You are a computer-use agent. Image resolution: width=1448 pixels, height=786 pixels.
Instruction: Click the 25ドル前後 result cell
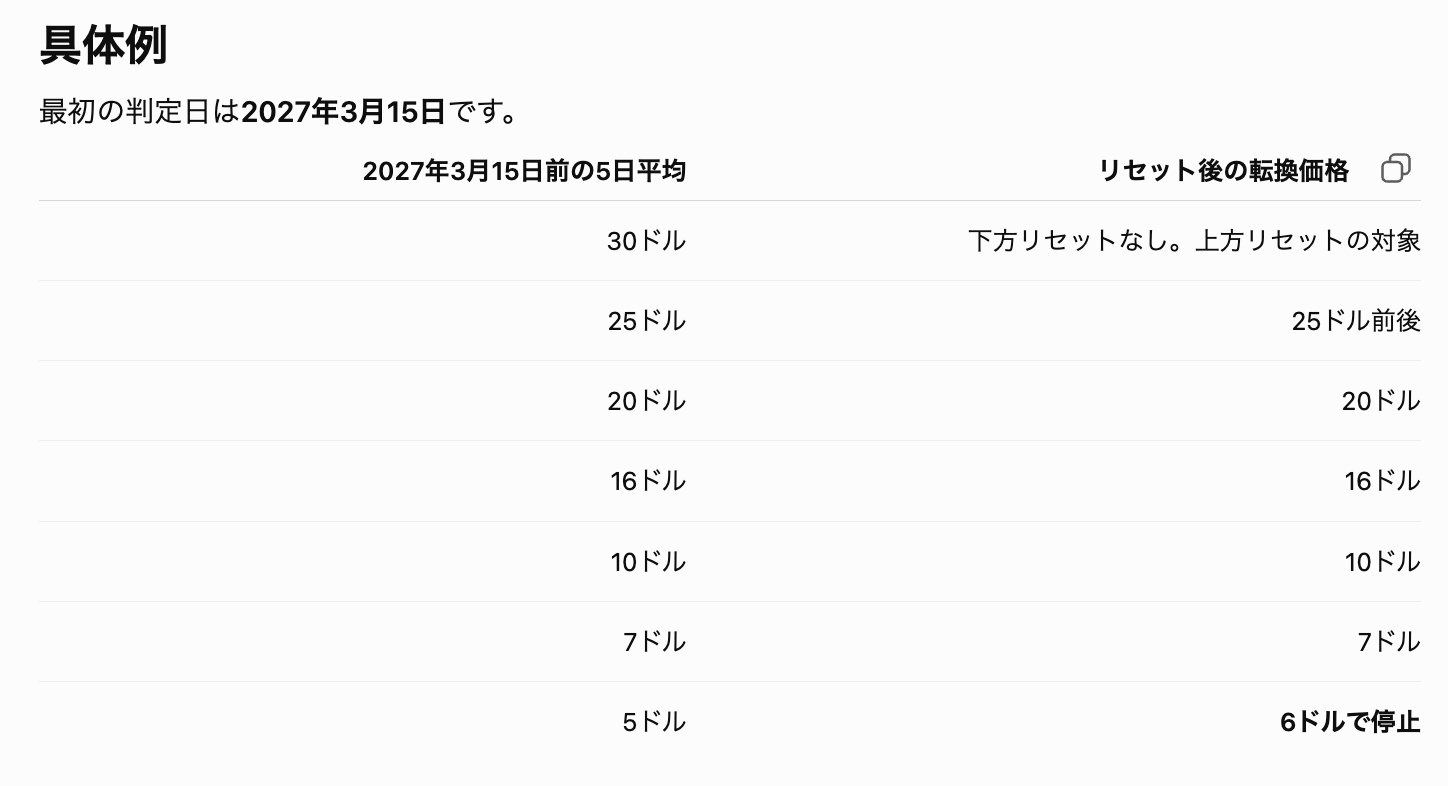click(1356, 321)
